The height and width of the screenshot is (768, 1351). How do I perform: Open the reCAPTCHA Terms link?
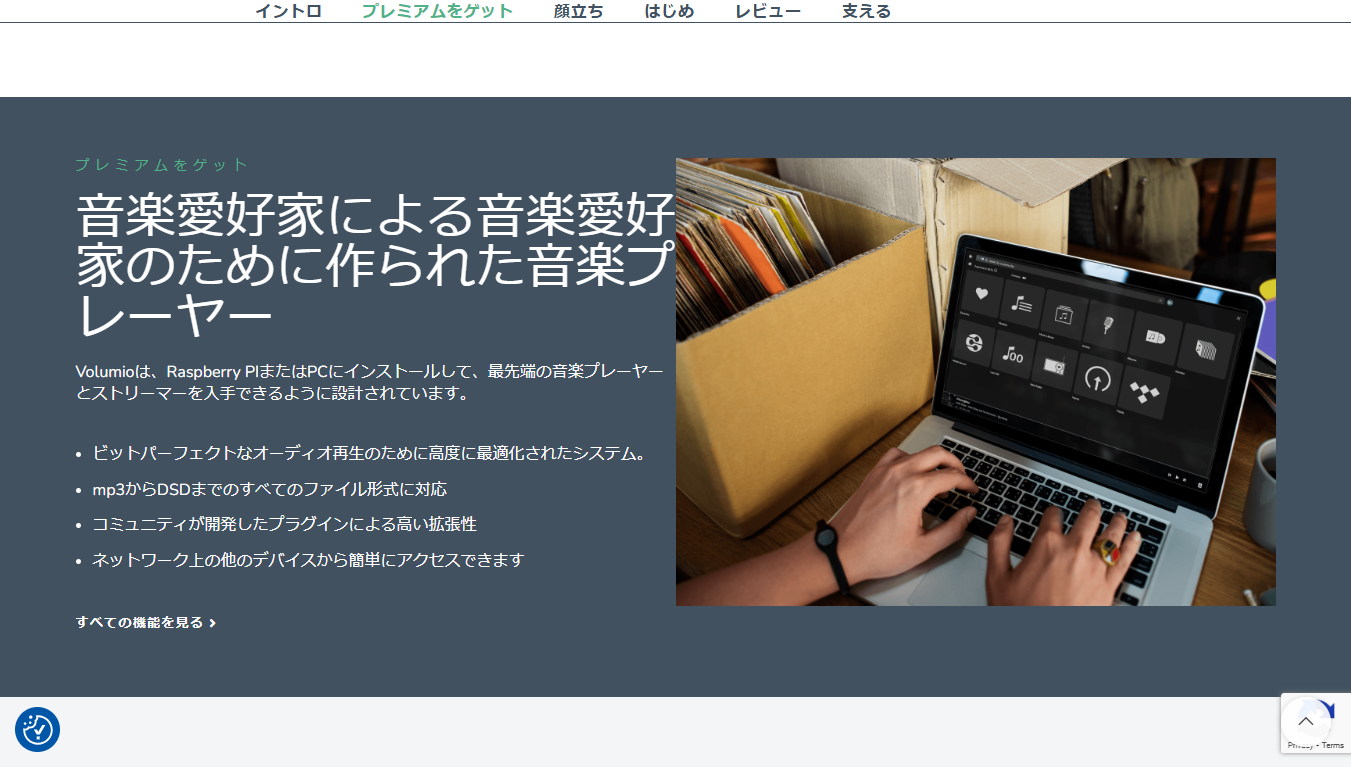(1333, 745)
